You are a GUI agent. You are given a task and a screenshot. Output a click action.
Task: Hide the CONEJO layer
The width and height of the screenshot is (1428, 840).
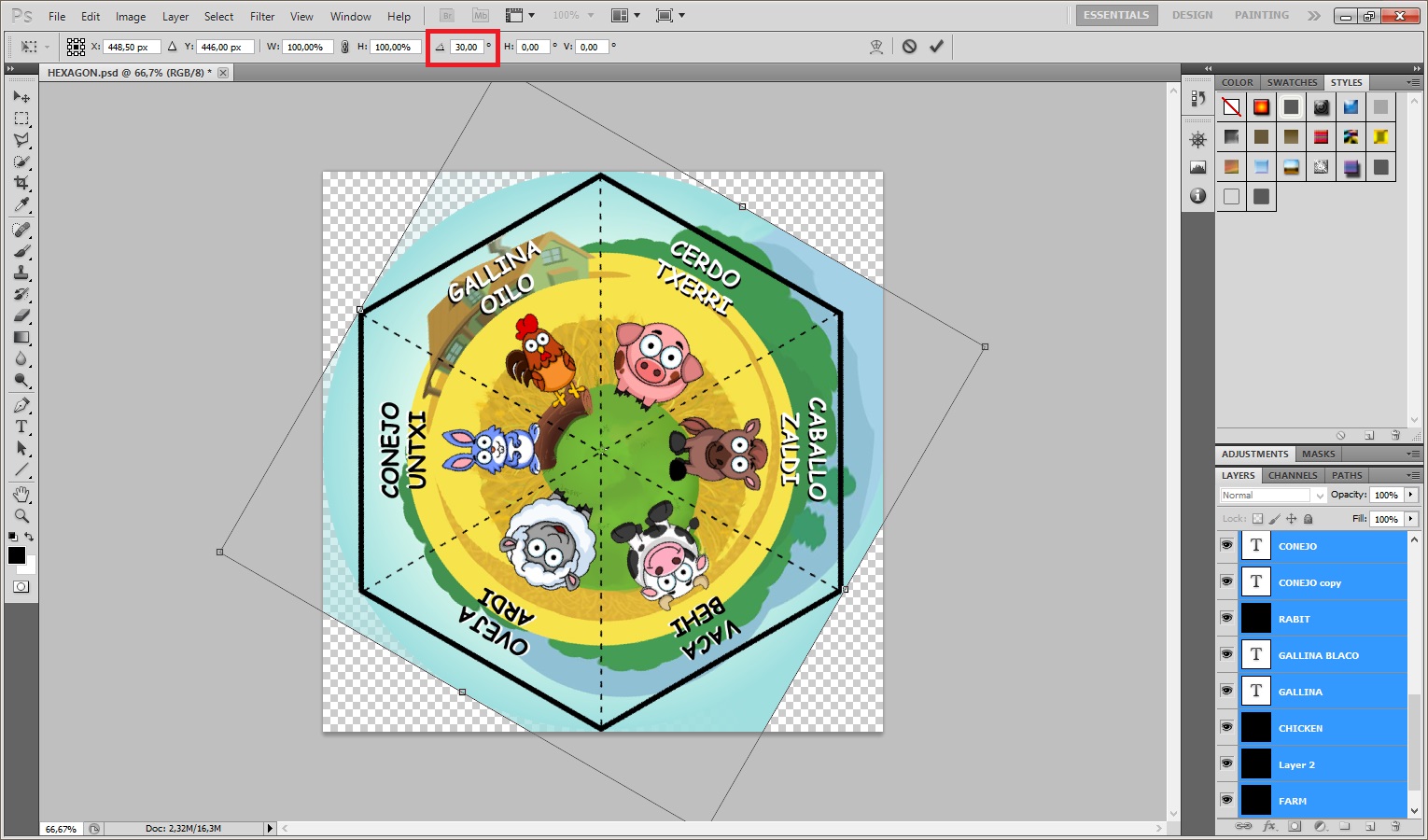pyautogui.click(x=1226, y=545)
